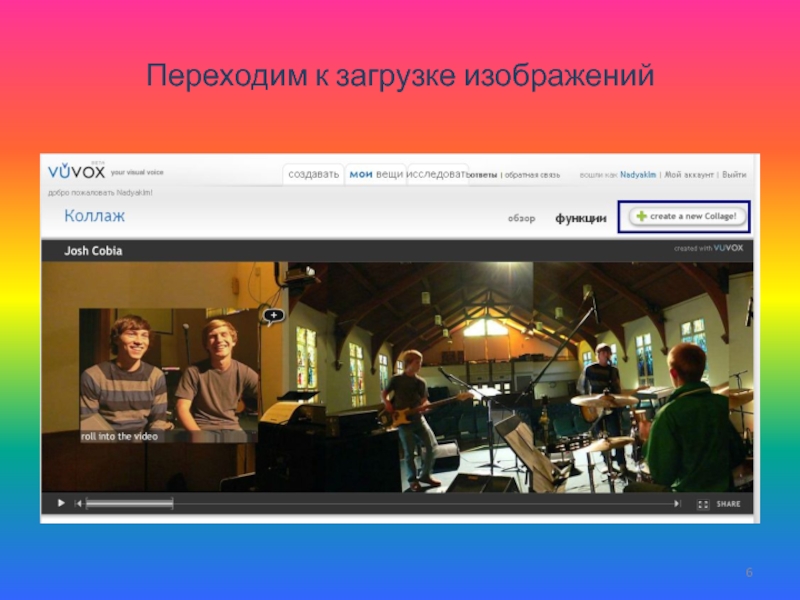Click create a new Collage button
The height and width of the screenshot is (600, 800).
[x=687, y=216]
